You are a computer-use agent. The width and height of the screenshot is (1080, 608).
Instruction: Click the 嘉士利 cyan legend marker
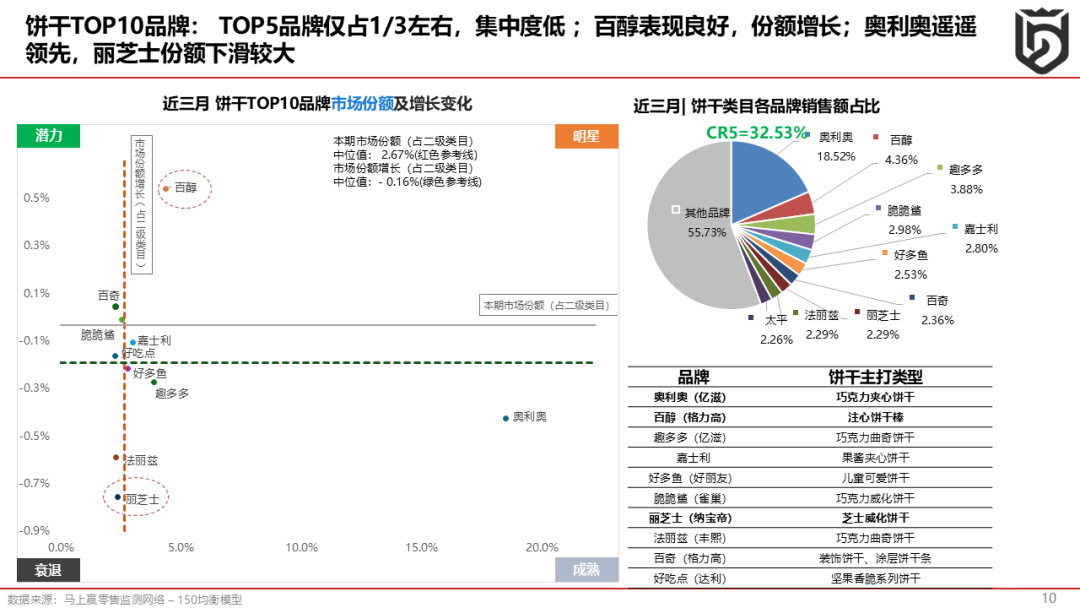[x=955, y=227]
